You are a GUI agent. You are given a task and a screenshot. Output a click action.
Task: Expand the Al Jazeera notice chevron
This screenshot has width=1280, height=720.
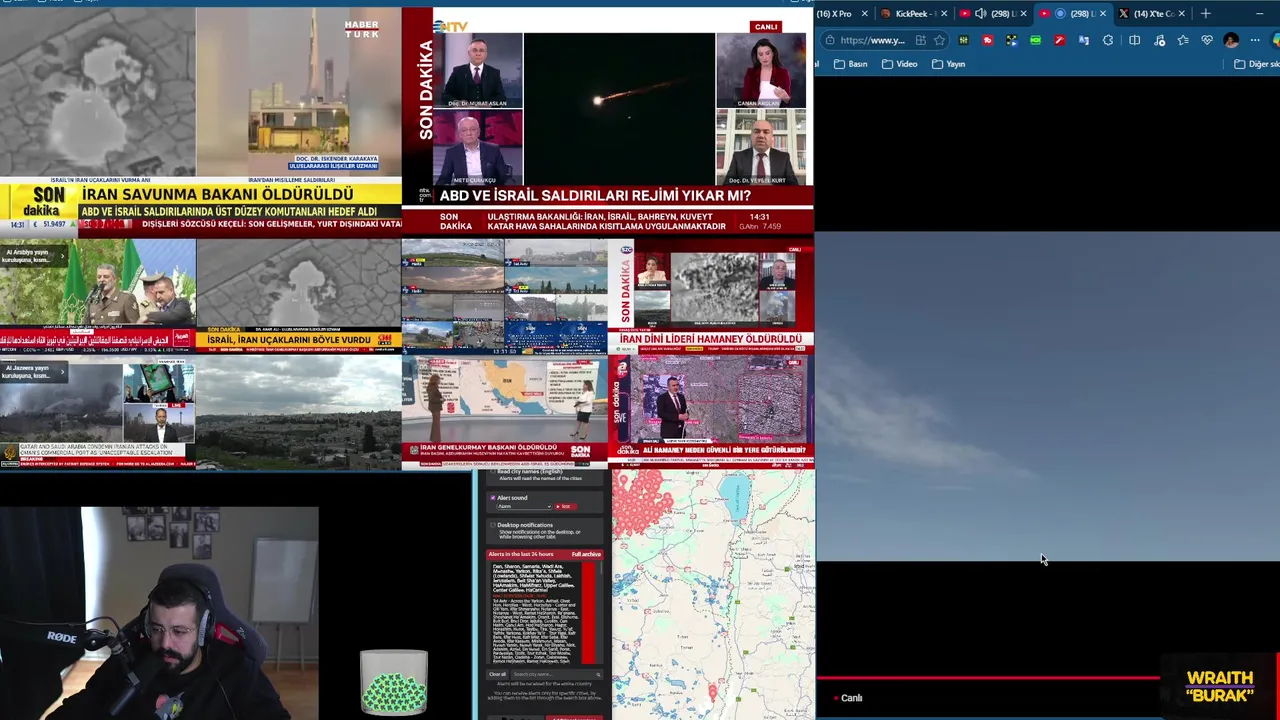coord(62,372)
